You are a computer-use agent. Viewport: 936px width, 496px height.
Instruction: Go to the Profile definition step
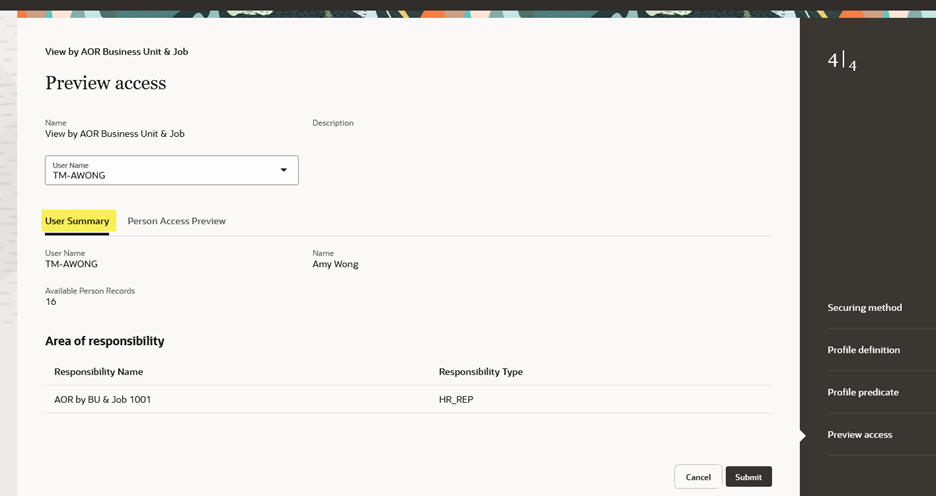tap(863, 350)
